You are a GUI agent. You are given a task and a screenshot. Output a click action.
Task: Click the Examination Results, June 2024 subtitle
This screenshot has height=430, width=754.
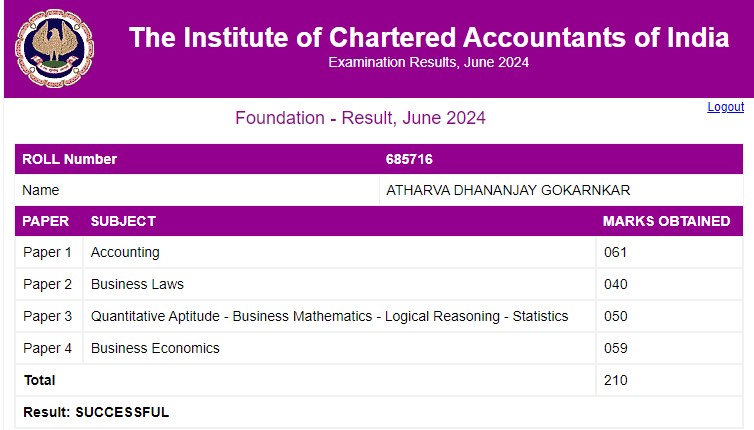[x=429, y=62]
